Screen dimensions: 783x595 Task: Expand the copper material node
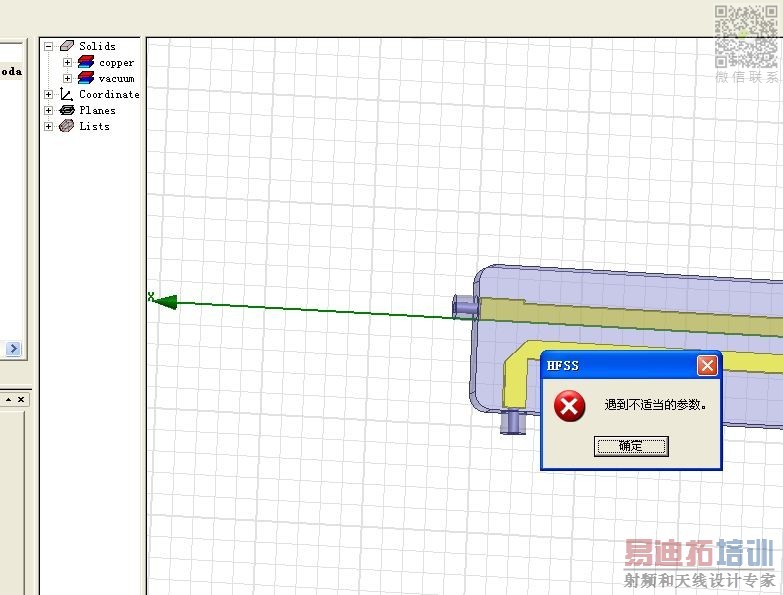67,62
